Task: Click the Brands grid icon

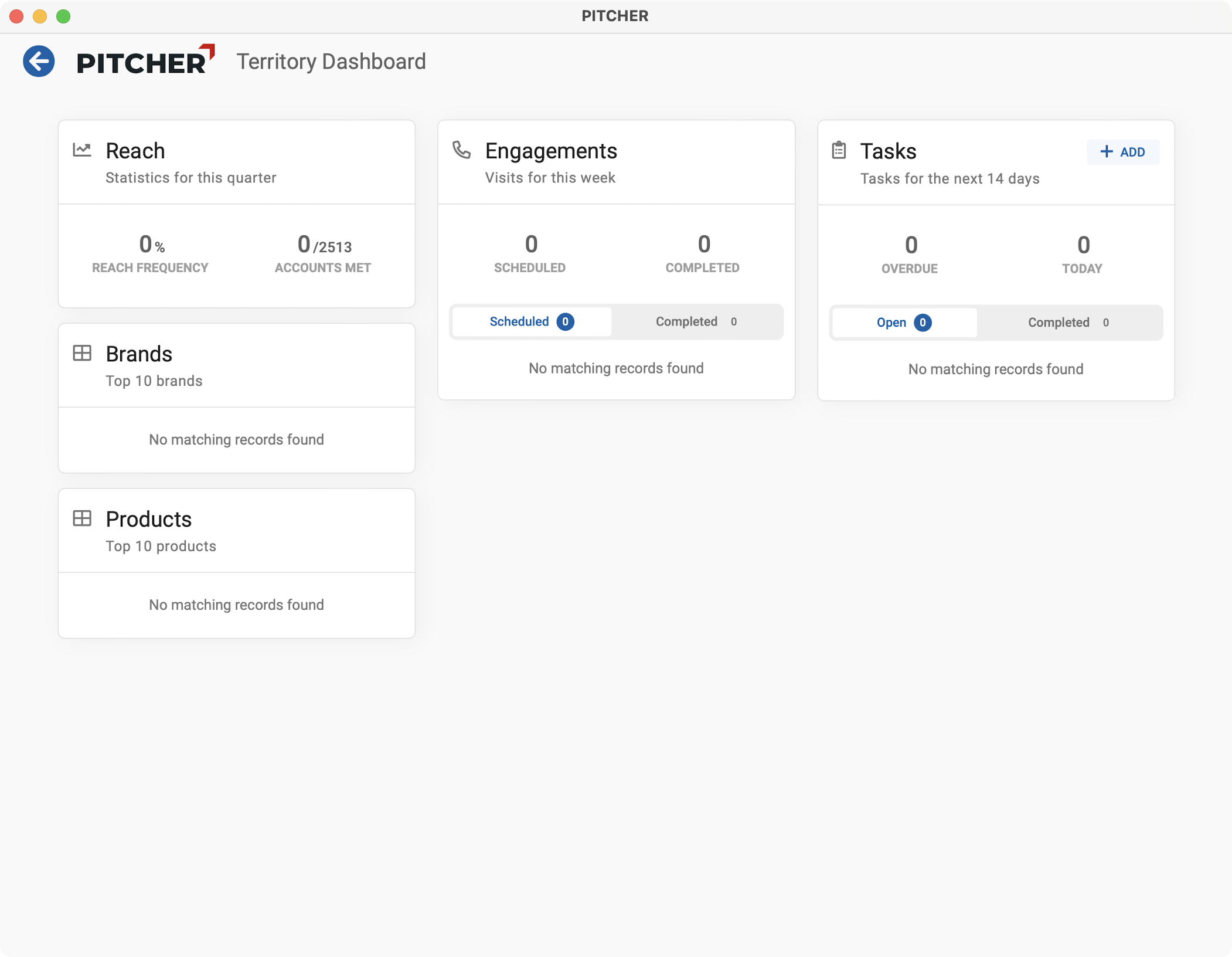Action: click(x=82, y=353)
